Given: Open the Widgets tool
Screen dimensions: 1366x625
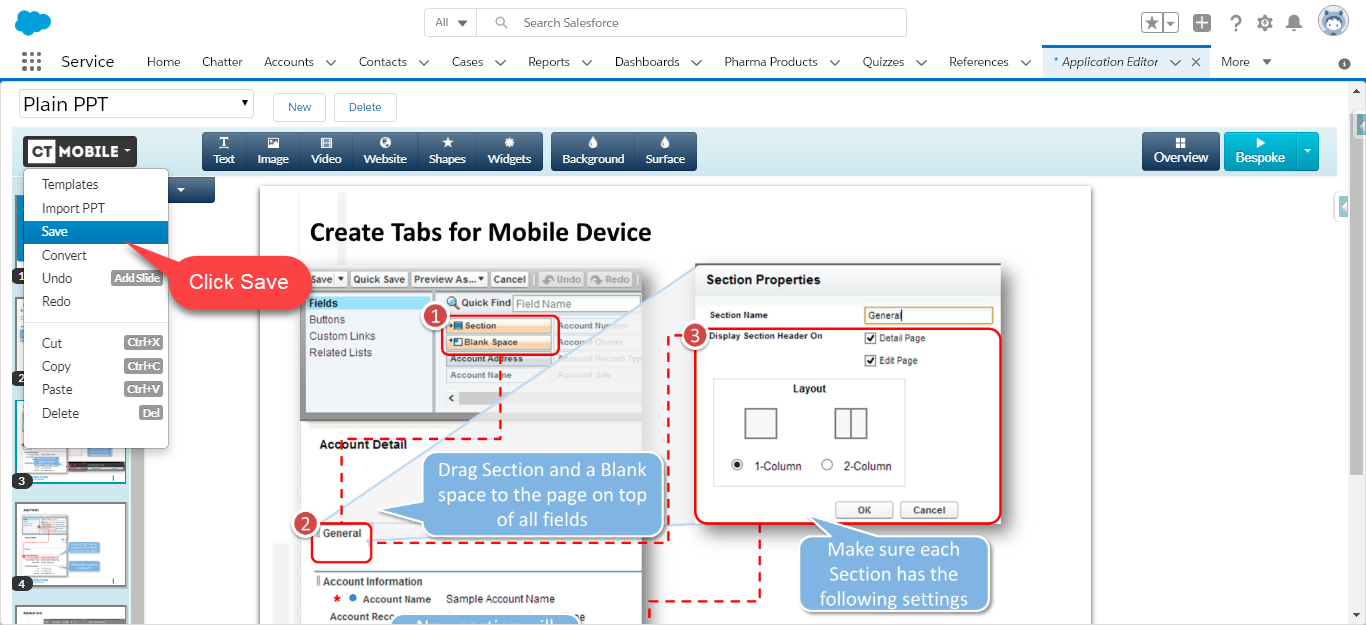Looking at the screenshot, I should (x=509, y=151).
